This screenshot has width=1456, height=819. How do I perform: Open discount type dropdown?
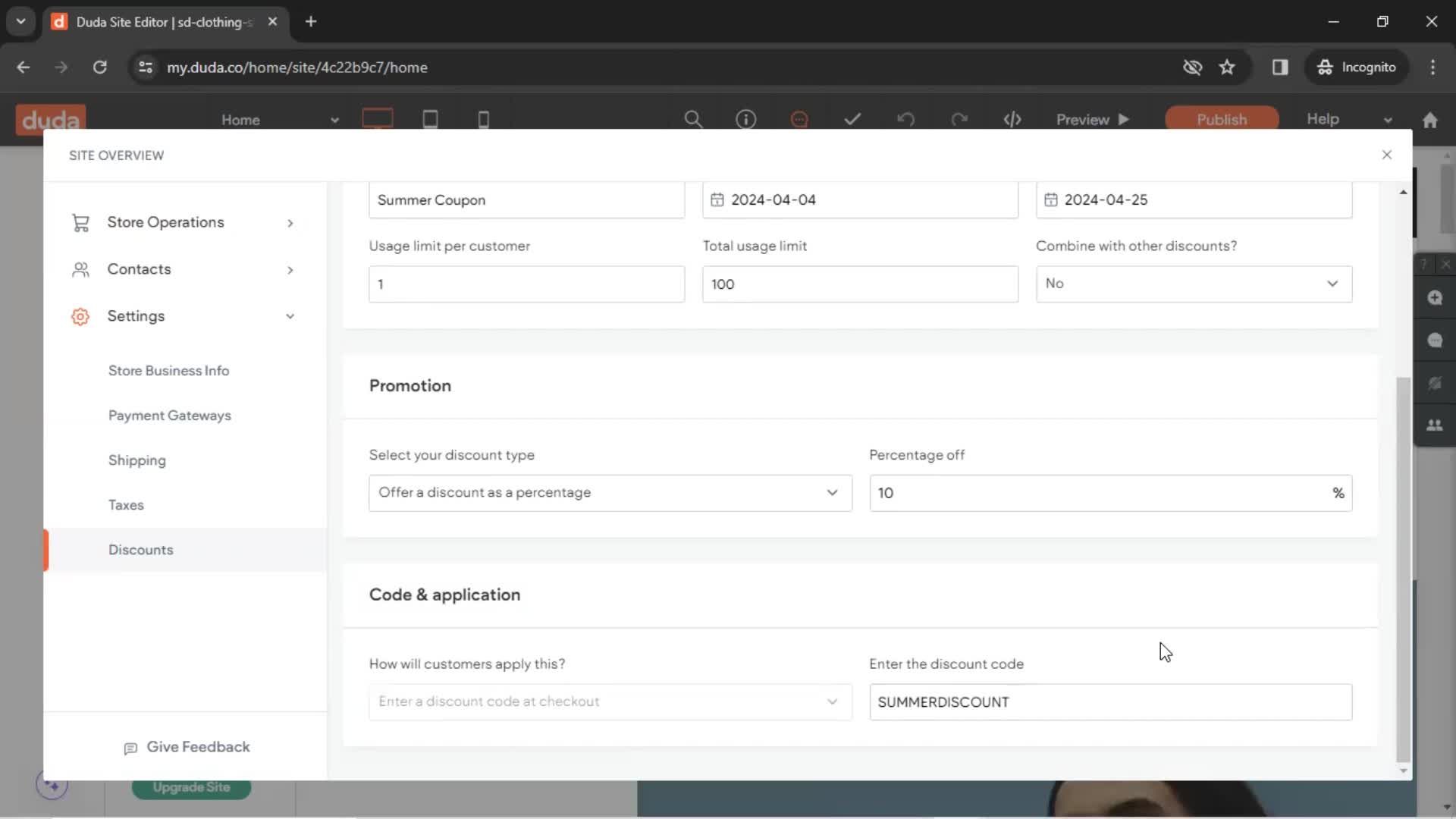tap(610, 493)
